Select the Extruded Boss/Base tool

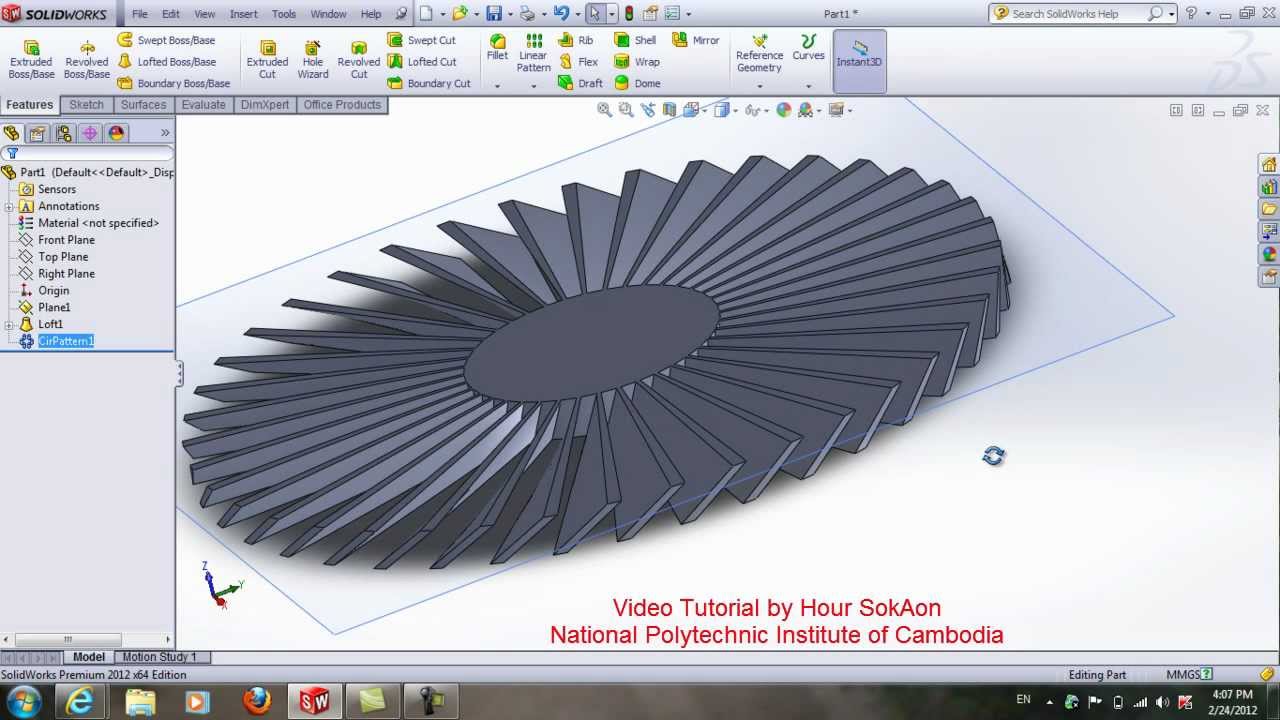[31, 60]
